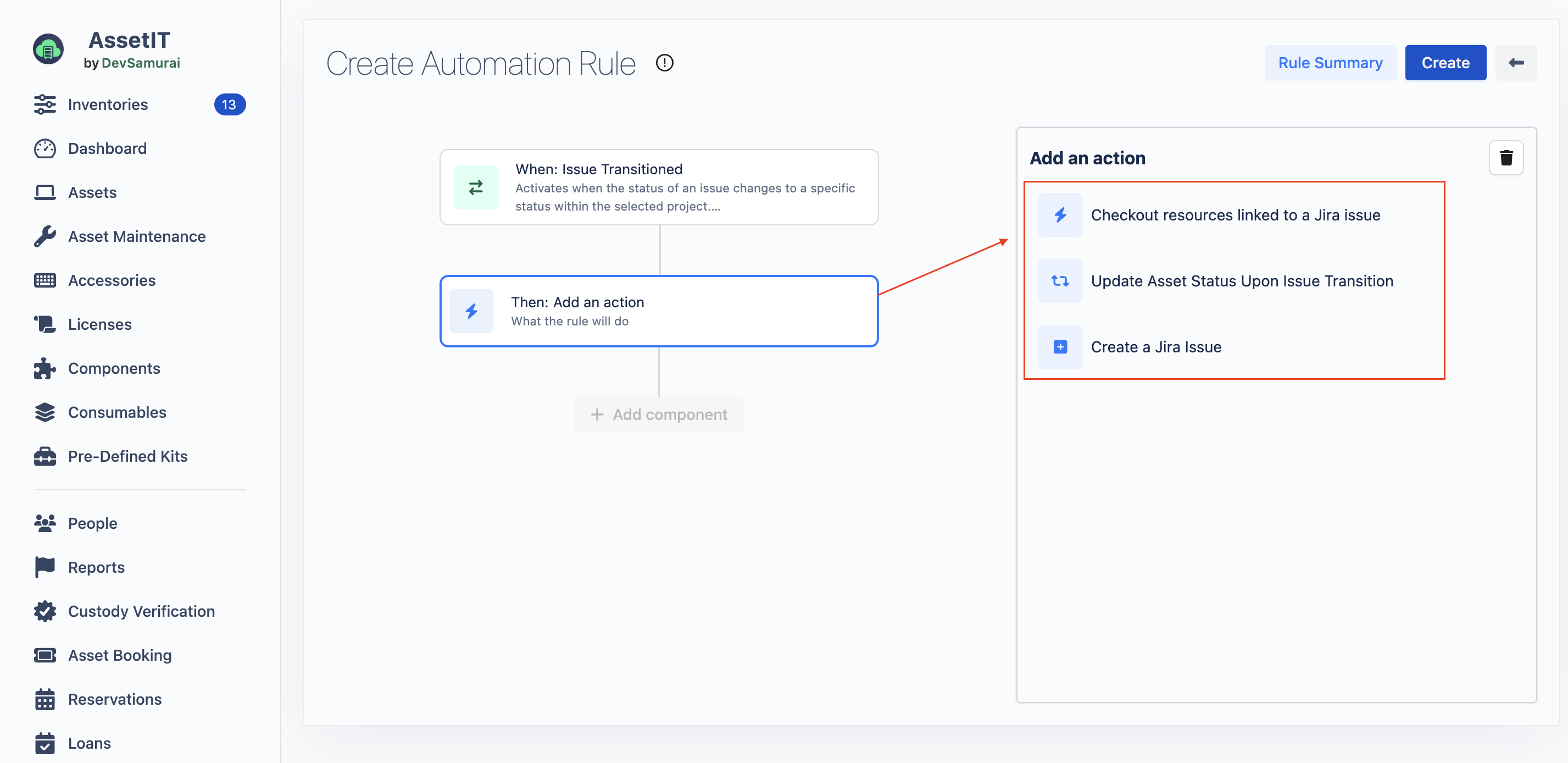
Task: Select Then: Add an action node
Action: click(659, 311)
